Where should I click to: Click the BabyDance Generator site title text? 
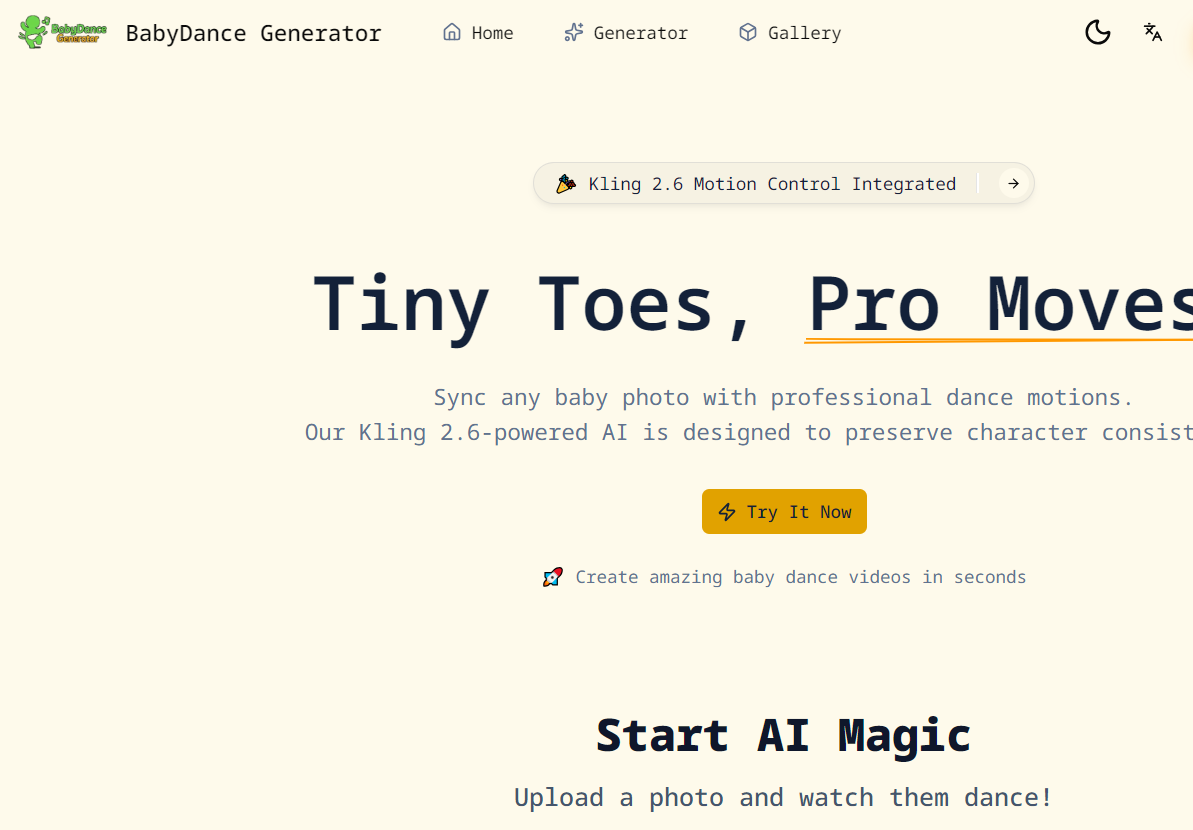[x=253, y=32]
